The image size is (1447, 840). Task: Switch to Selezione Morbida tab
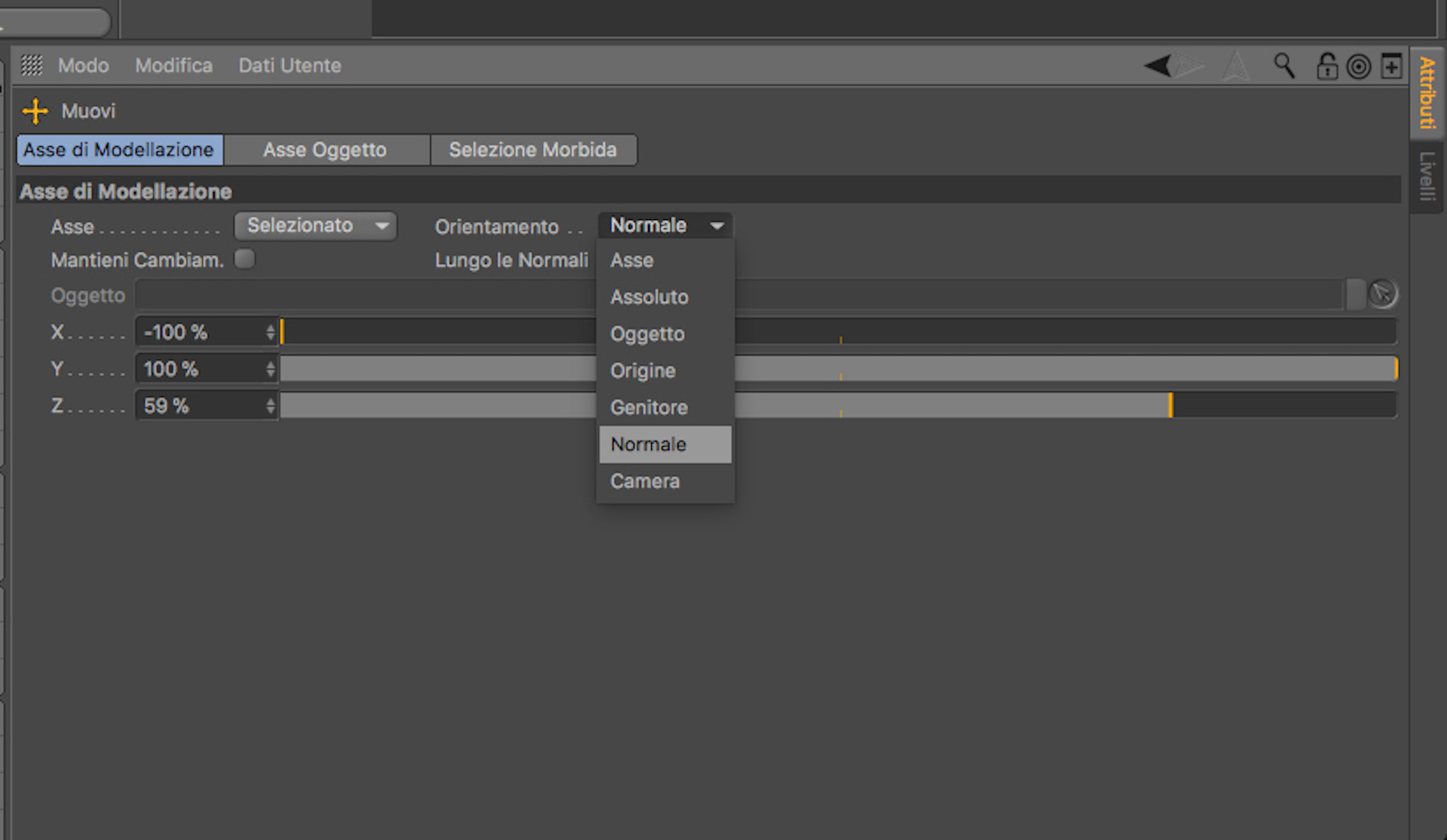[533, 150]
